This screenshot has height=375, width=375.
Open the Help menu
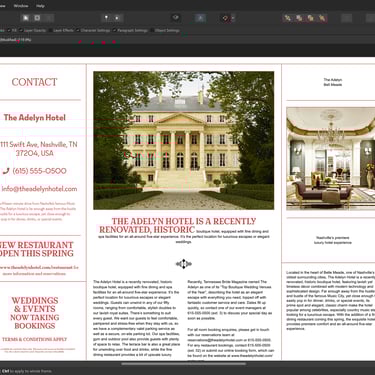point(40,6)
